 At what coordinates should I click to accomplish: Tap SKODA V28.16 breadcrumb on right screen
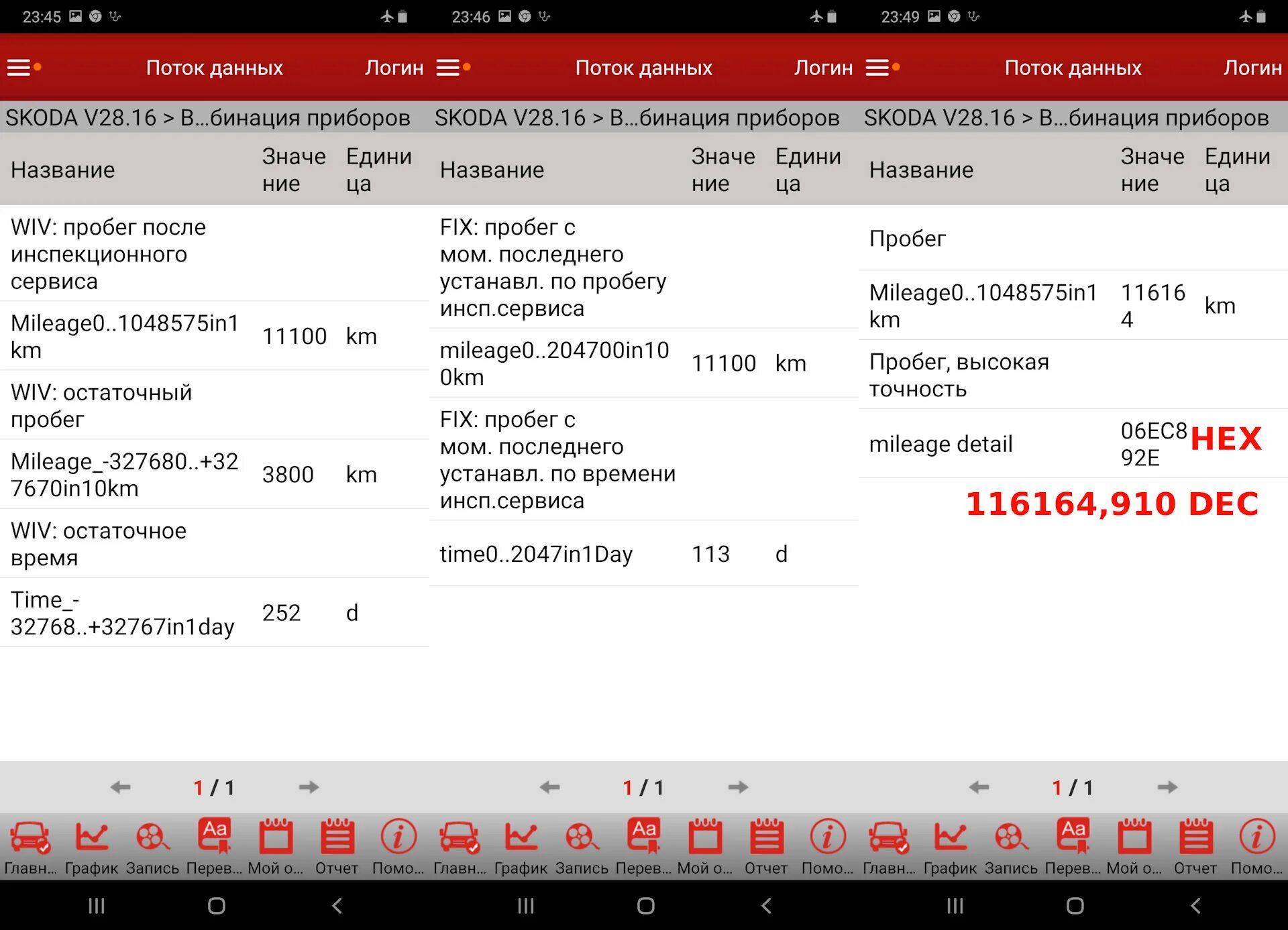tap(939, 118)
